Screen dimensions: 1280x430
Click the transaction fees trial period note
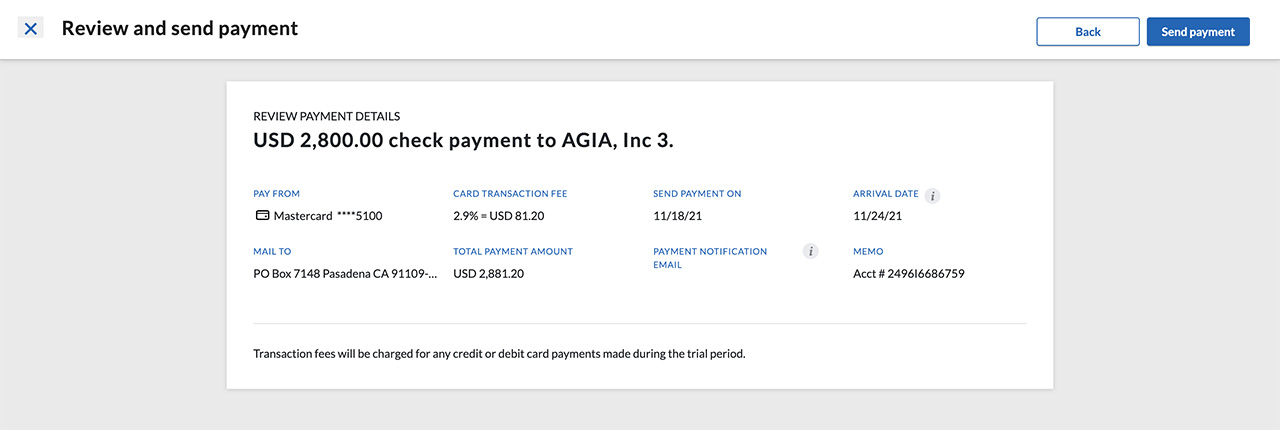[499, 354]
